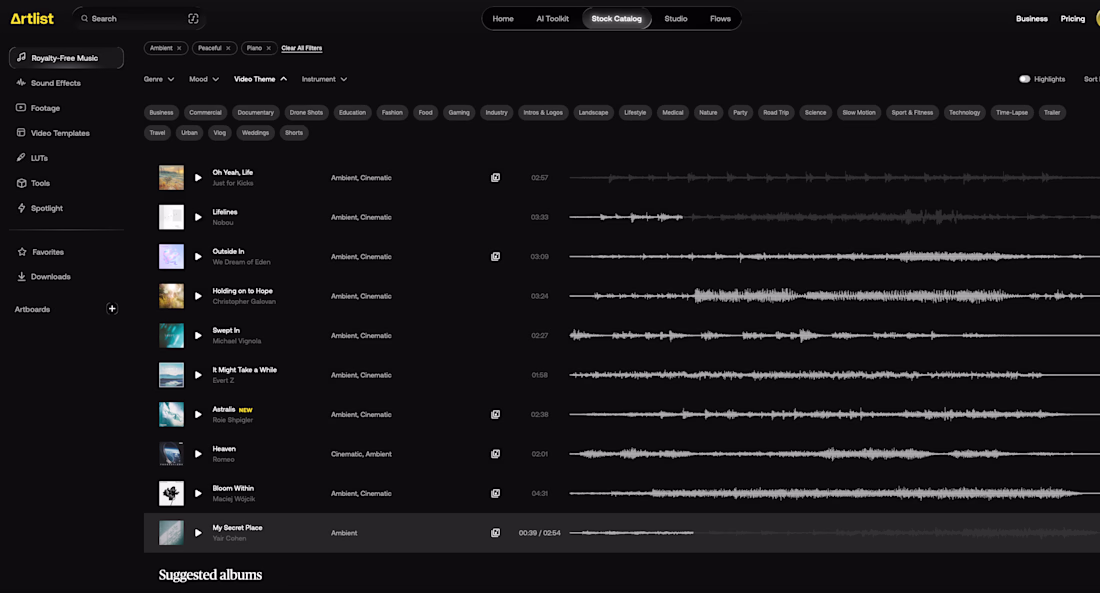The width and height of the screenshot is (1100, 593).
Task: Play the track Bloom Within
Action: pyautogui.click(x=198, y=494)
